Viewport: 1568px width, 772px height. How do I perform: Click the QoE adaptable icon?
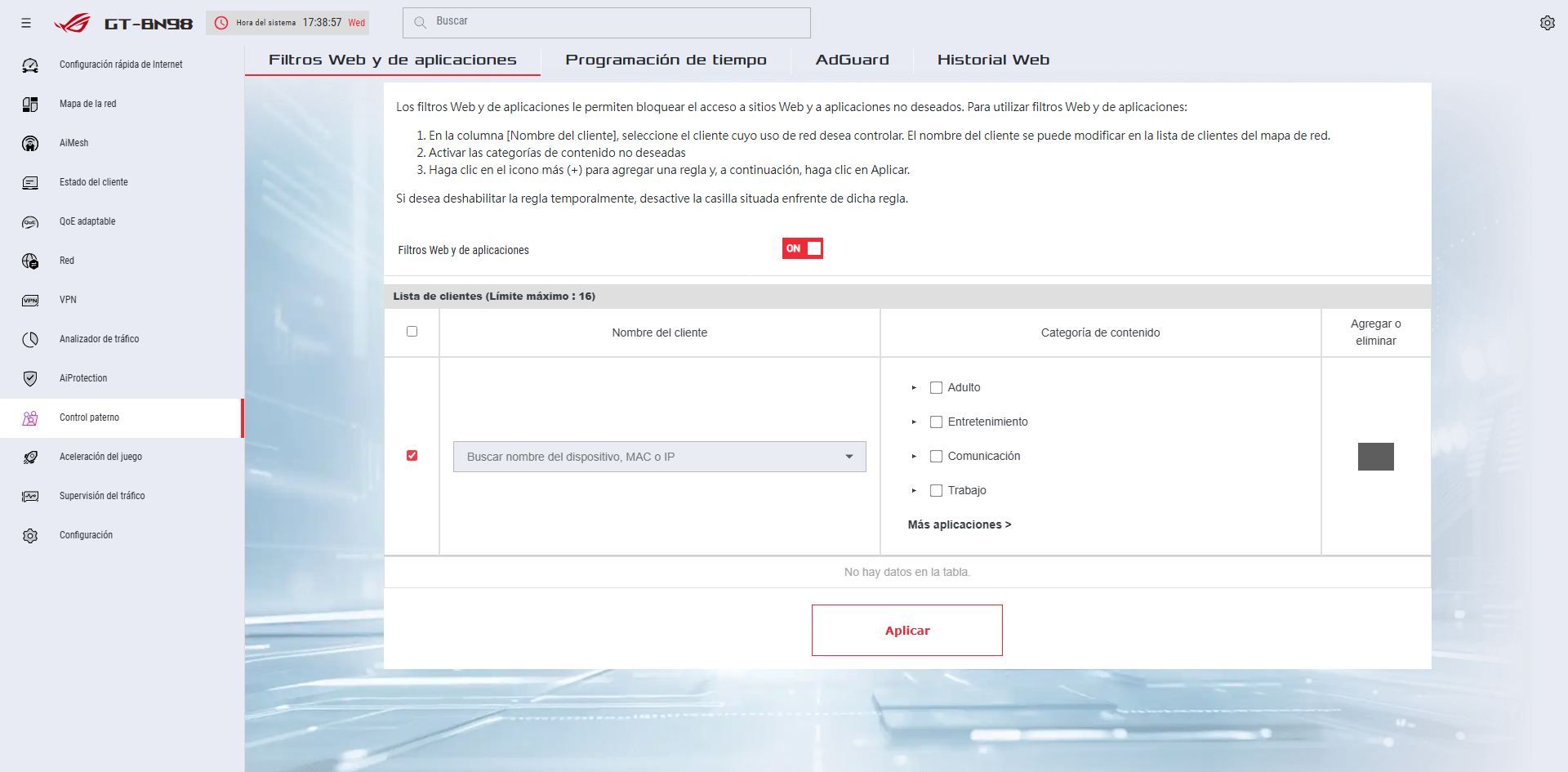[30, 221]
